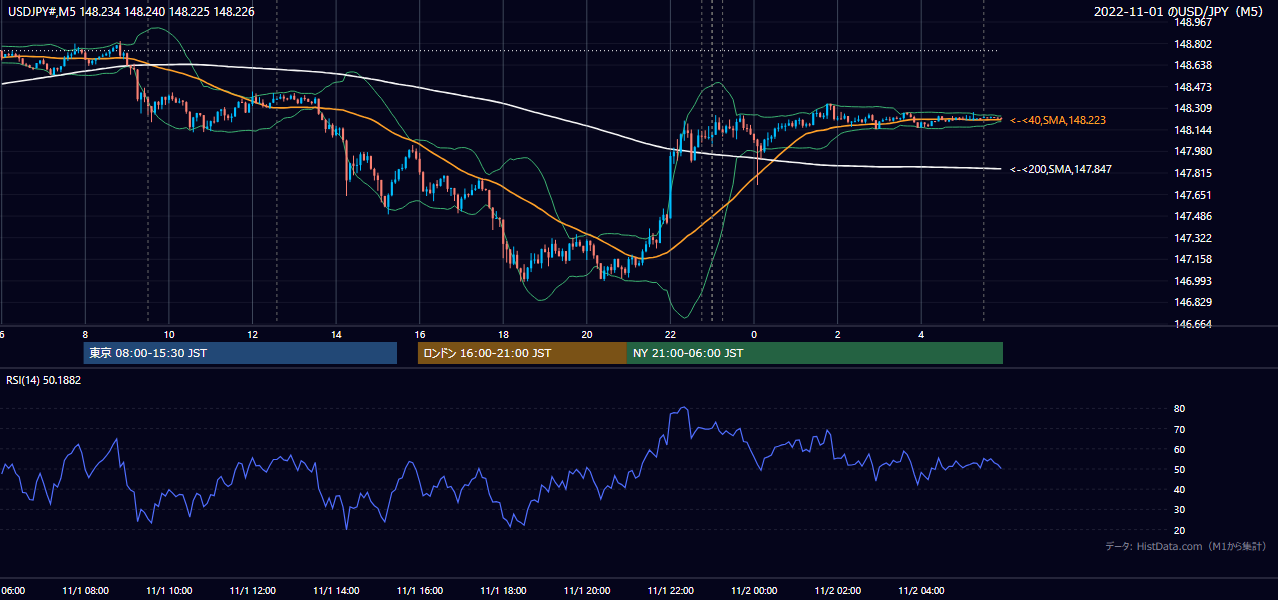1278x600 pixels.
Task: Click price axis value 148.473
Action: (1191, 87)
